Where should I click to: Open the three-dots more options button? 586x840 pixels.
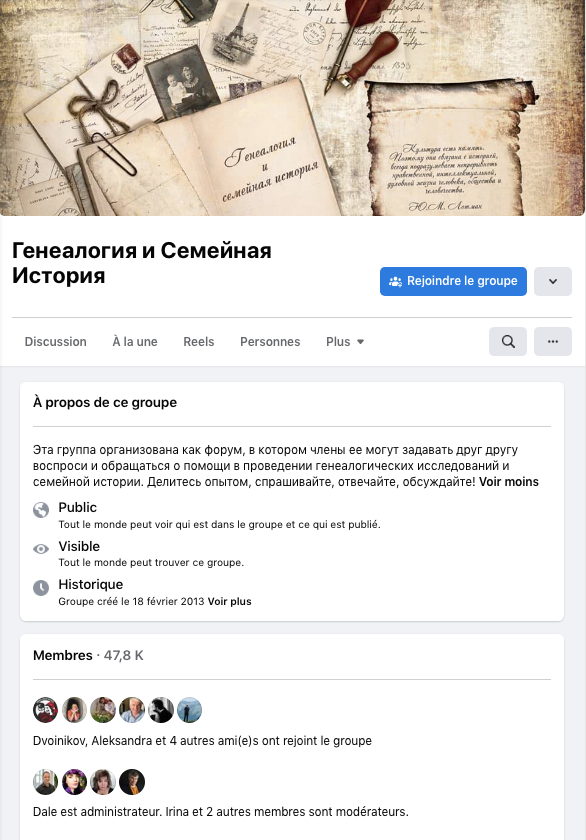(x=553, y=341)
